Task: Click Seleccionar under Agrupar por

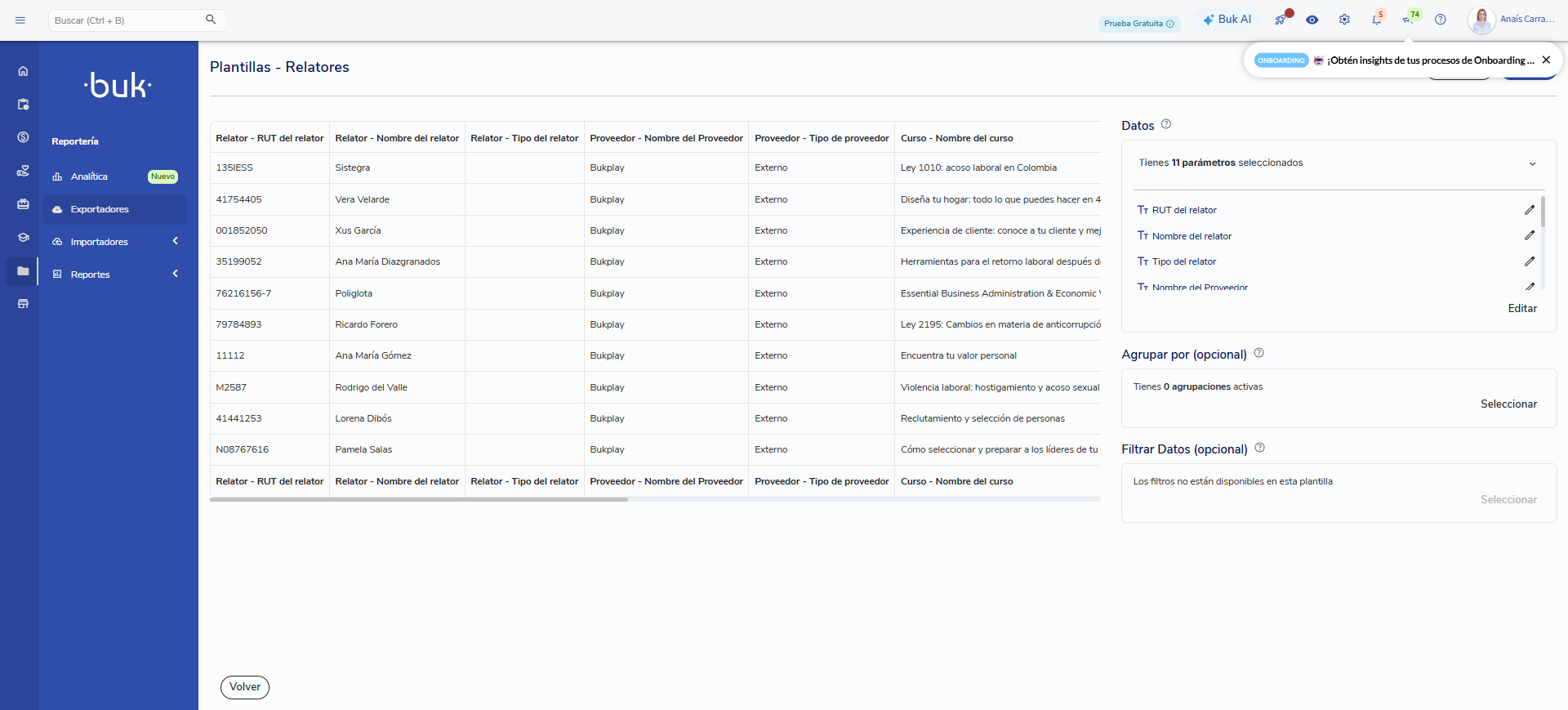Action: (1508, 404)
